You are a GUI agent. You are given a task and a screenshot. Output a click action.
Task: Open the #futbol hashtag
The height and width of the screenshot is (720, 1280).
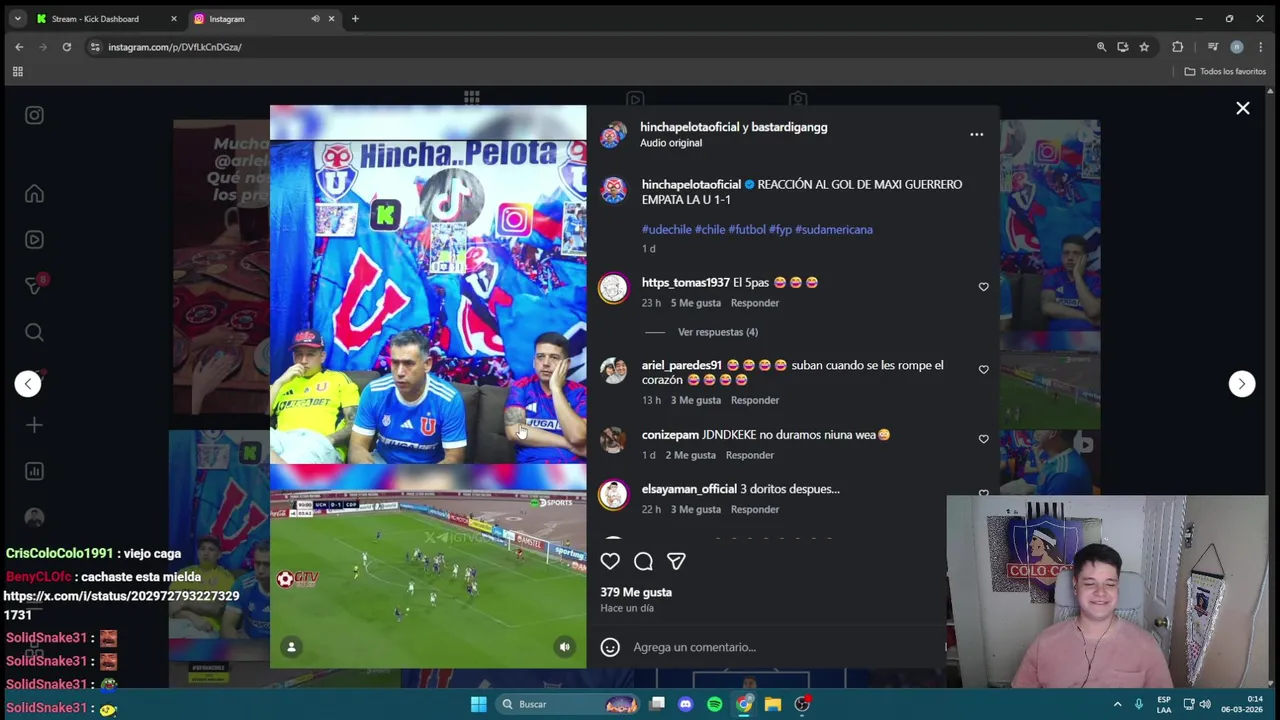point(747,230)
